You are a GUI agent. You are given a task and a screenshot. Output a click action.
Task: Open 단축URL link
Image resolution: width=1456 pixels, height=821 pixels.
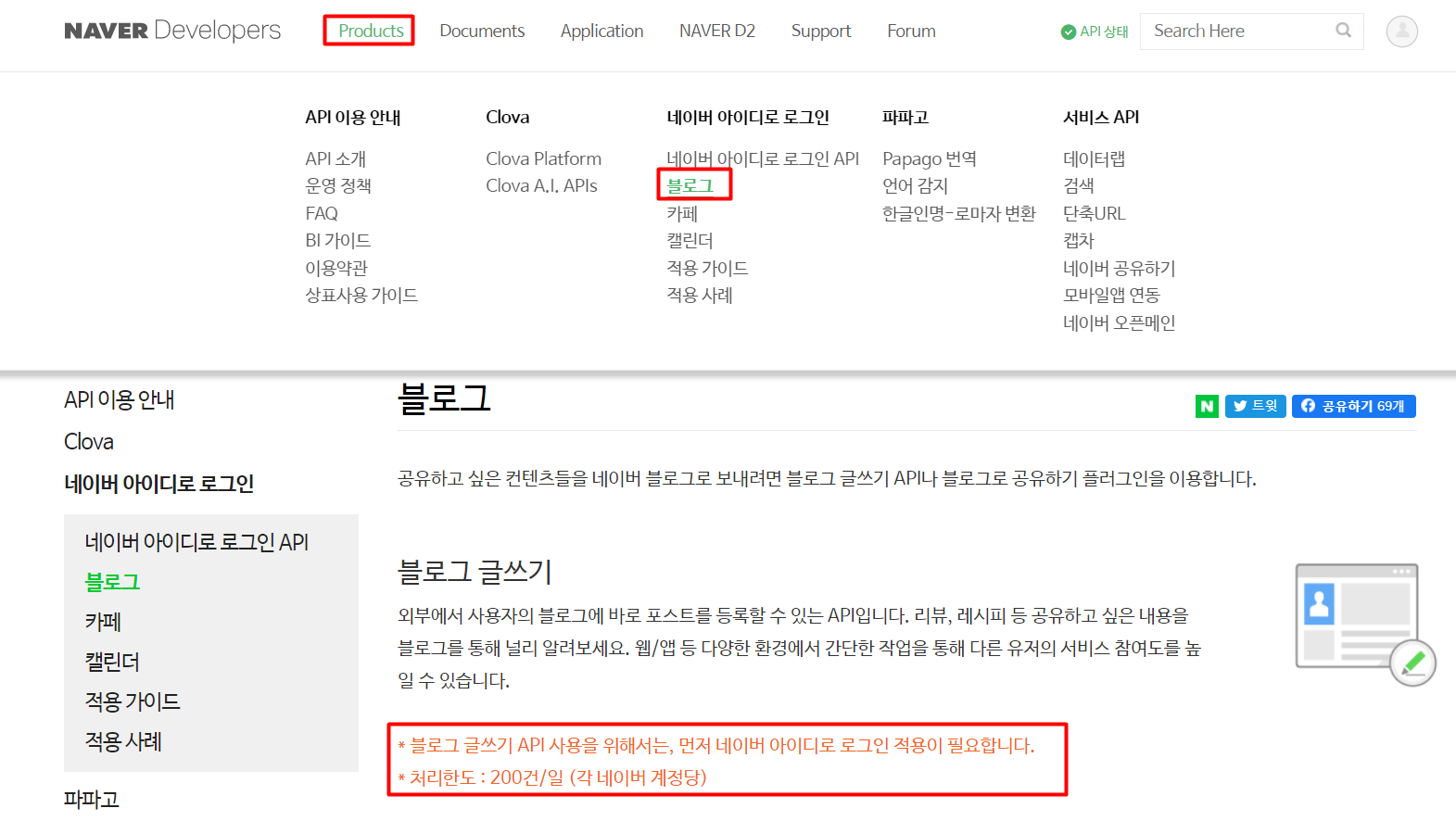pos(1095,213)
